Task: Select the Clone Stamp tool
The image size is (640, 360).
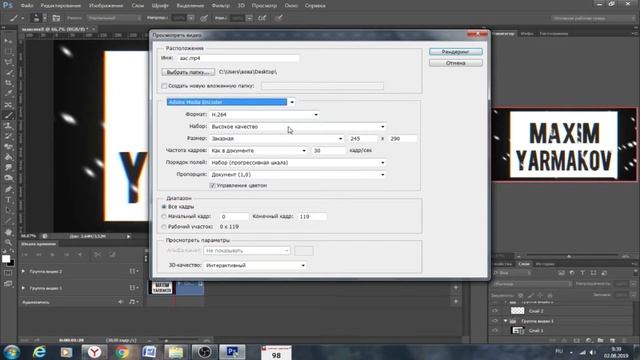Action: click(x=8, y=126)
